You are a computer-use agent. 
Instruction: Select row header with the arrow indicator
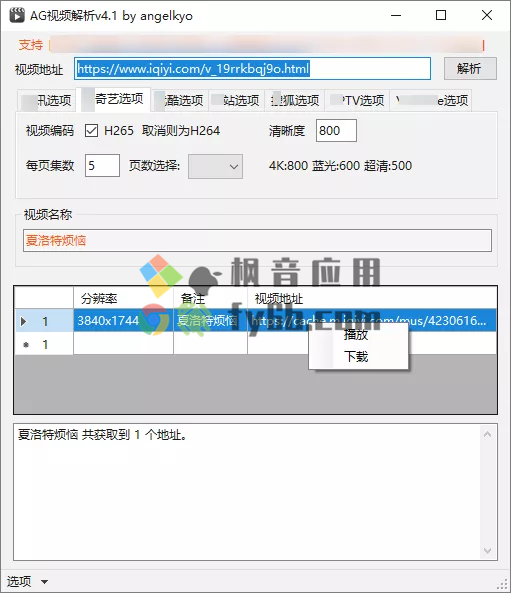point(44,321)
